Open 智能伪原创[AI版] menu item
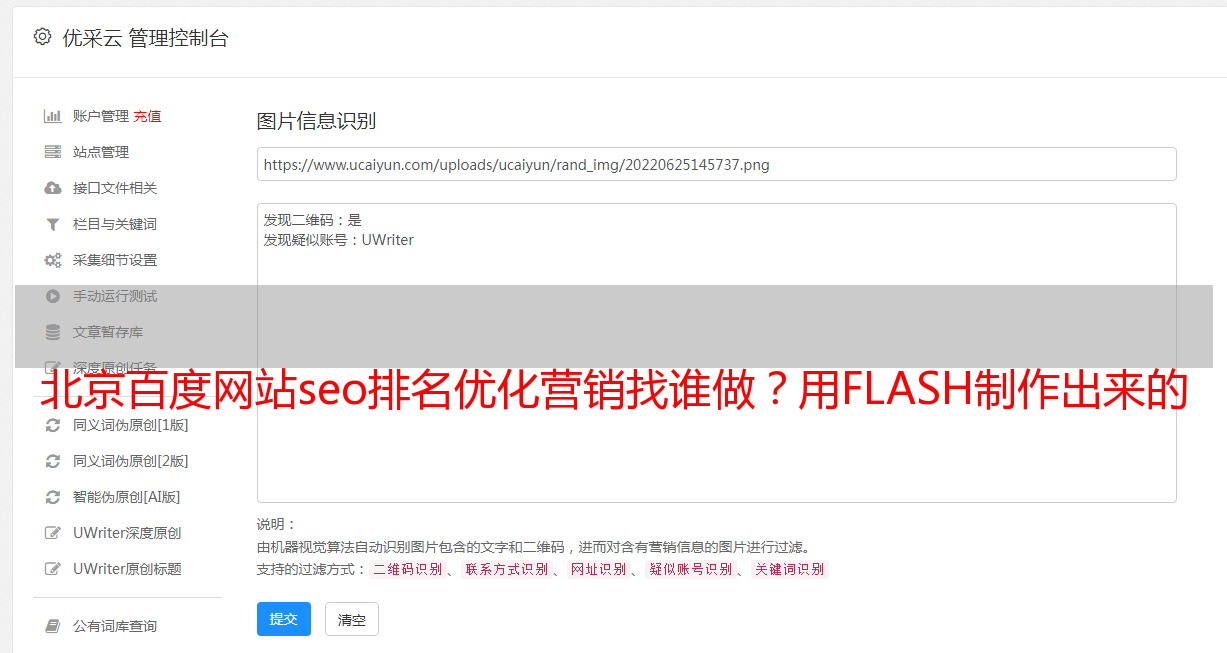Image resolution: width=1227 pixels, height=653 pixels. [126, 497]
